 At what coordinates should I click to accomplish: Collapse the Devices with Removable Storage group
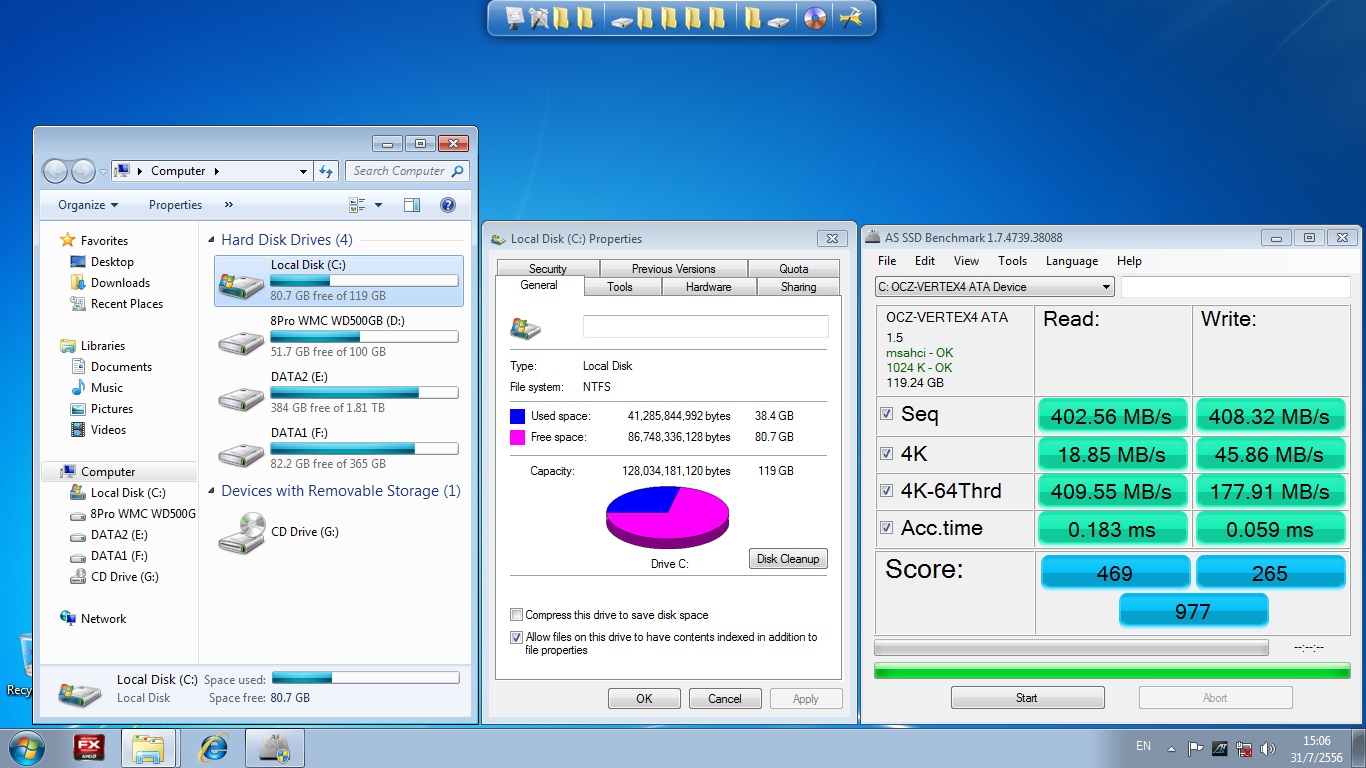[x=212, y=491]
